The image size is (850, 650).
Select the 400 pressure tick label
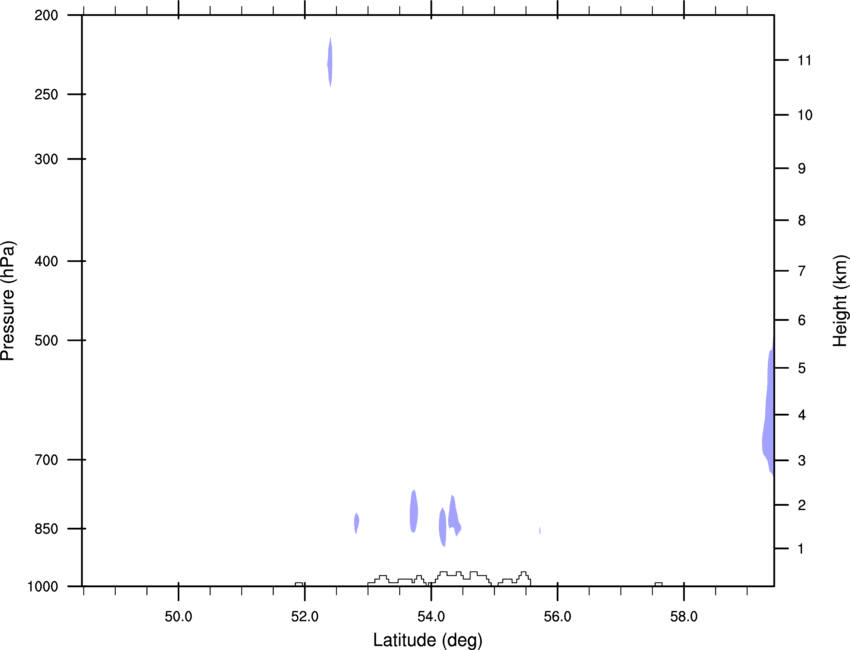[x=46, y=261]
